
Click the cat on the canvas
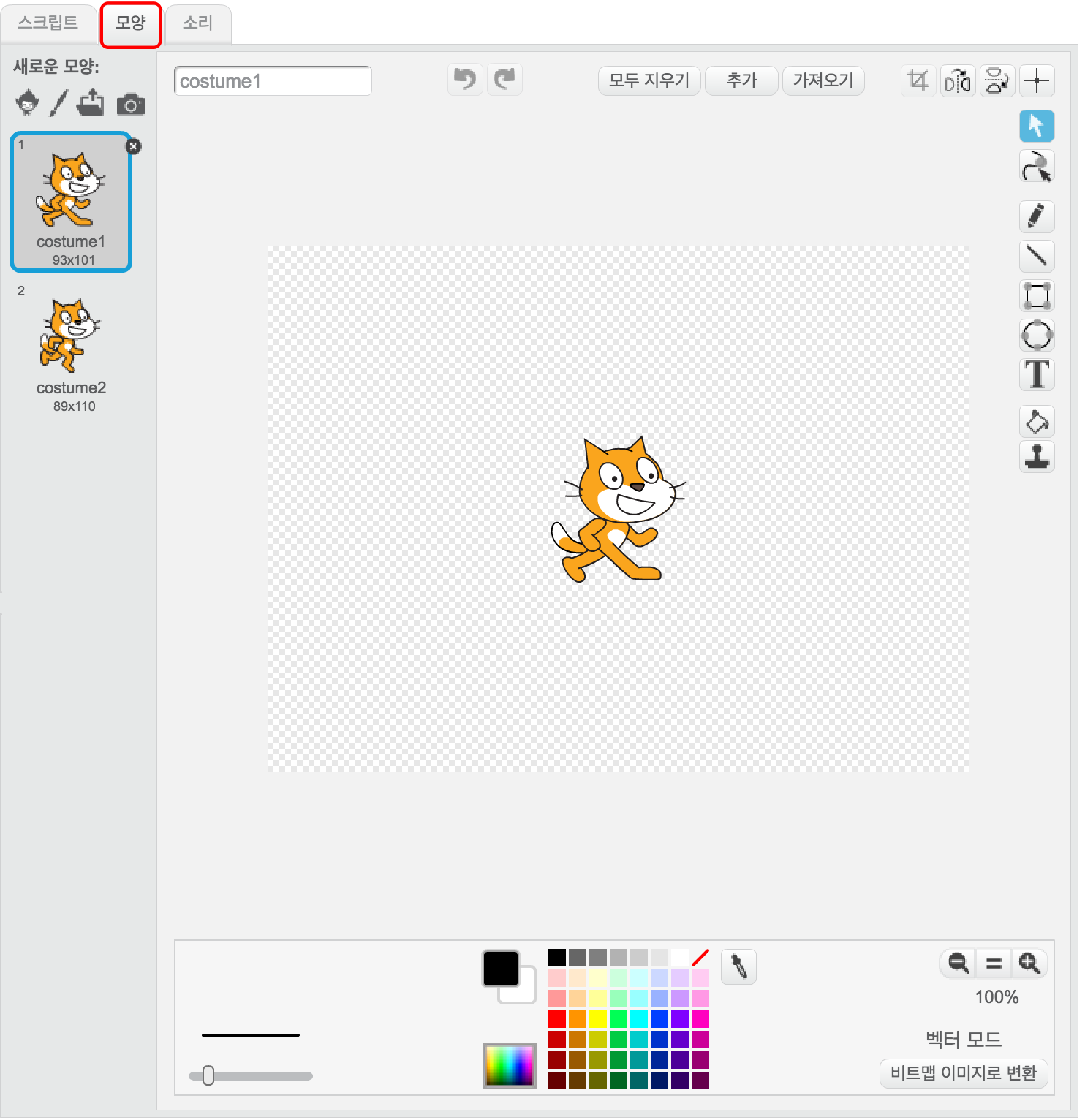coord(617,509)
